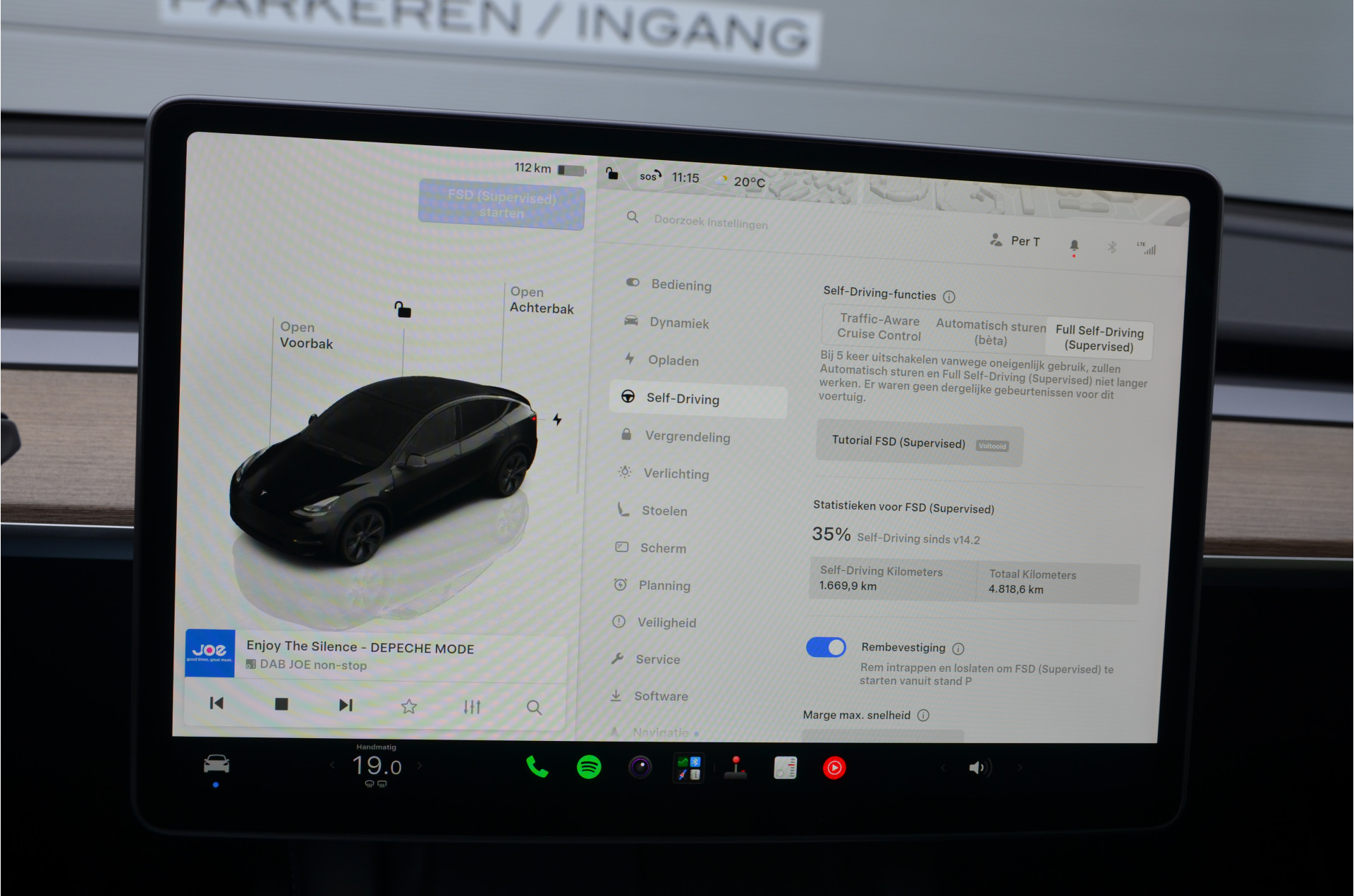
Task: Tap FSD (Supervised) starten button
Action: click(x=501, y=204)
